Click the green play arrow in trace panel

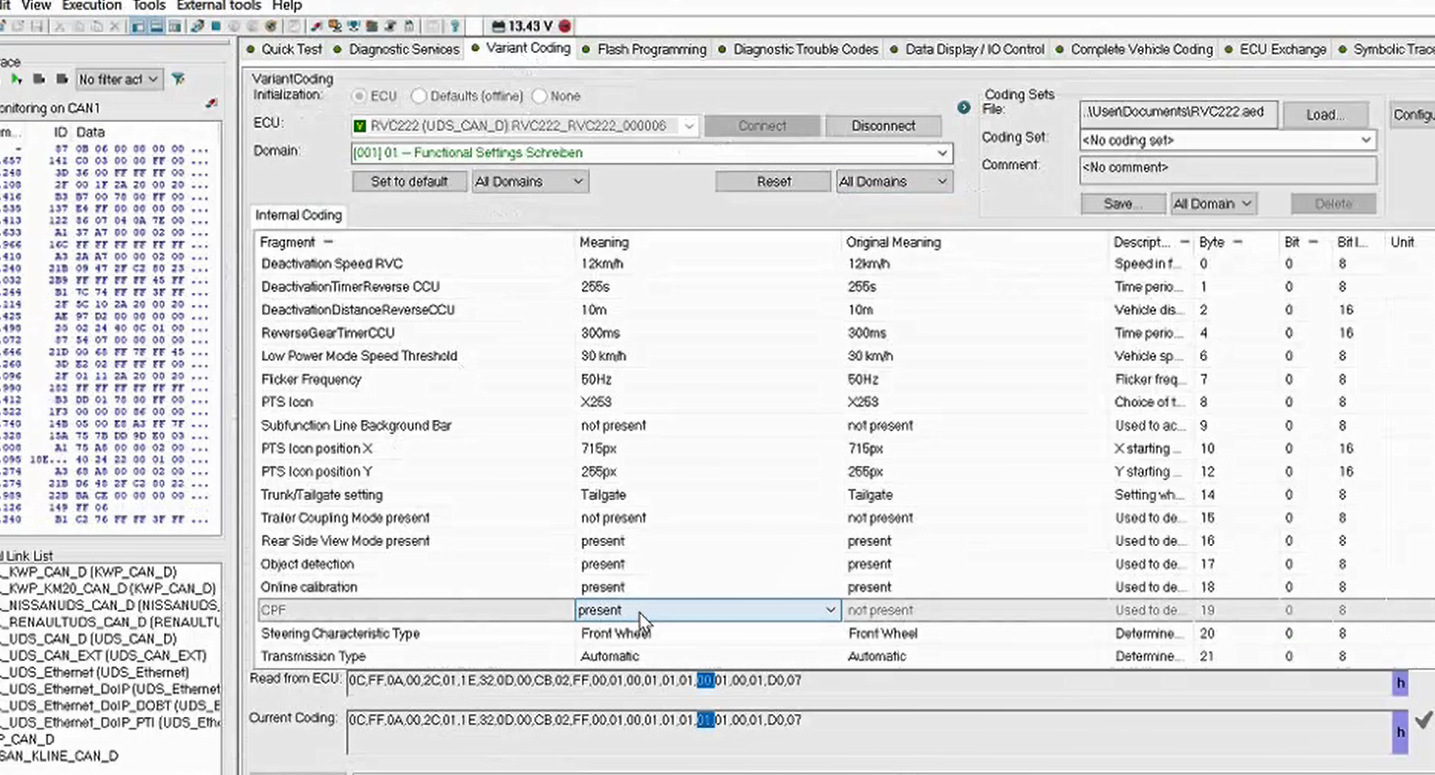click(16, 79)
